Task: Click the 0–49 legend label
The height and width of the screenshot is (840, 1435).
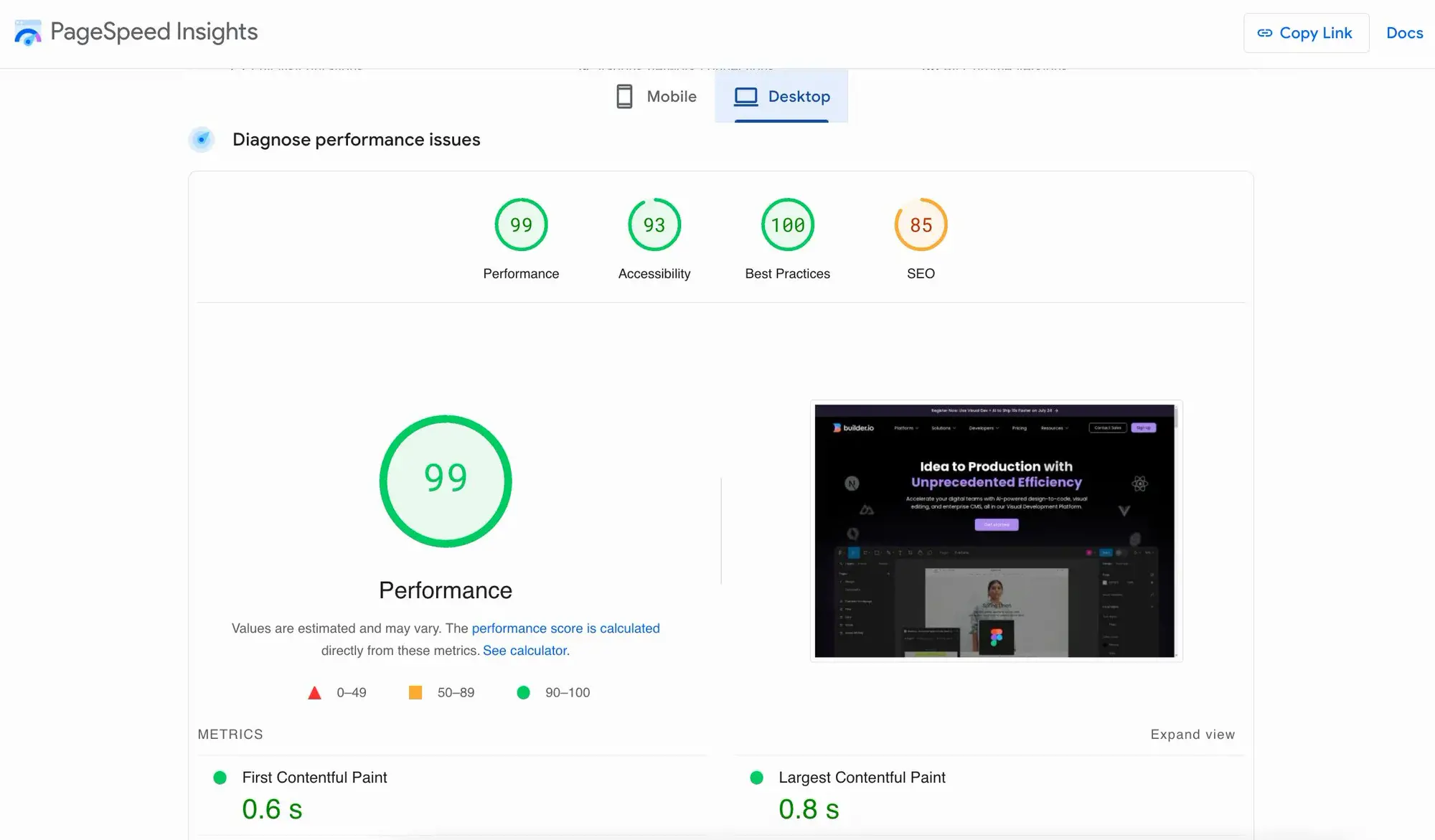Action: pyautogui.click(x=352, y=692)
